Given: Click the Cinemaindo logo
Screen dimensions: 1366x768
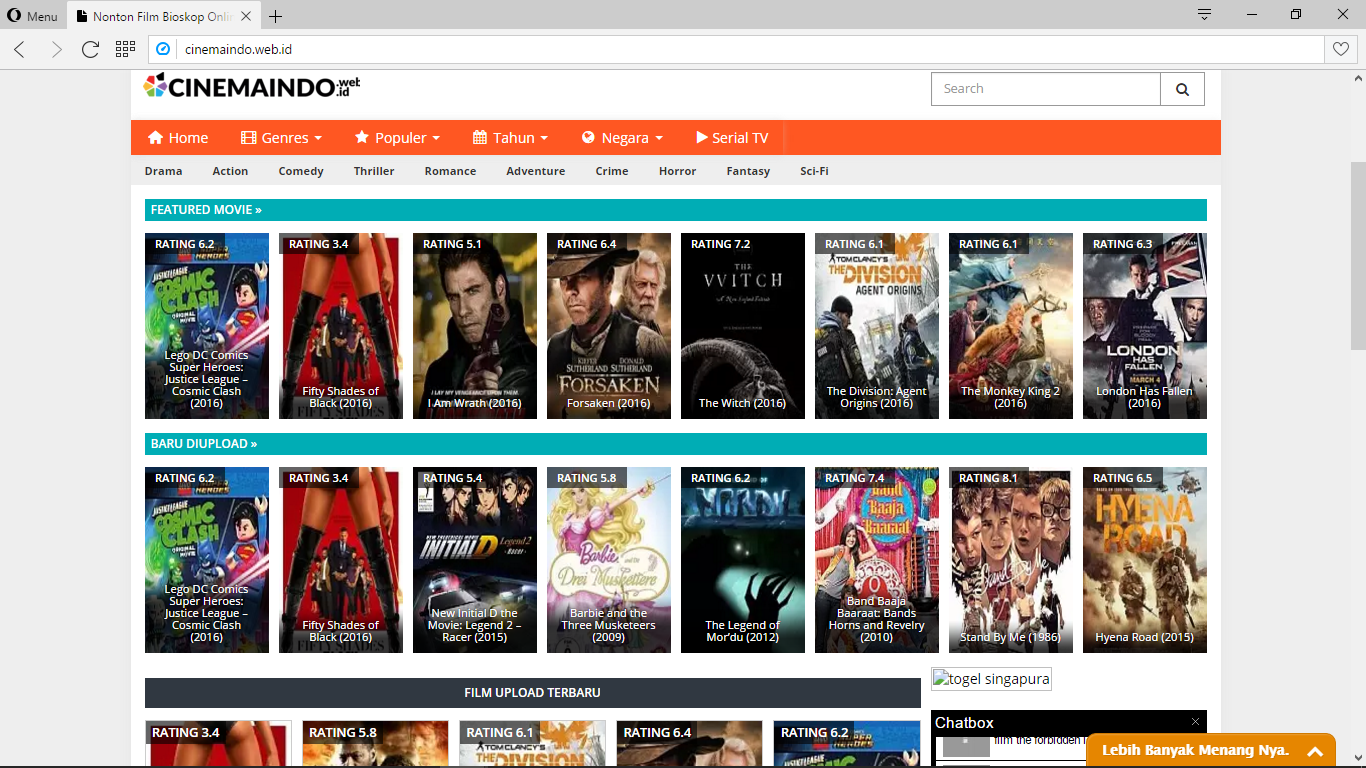Looking at the screenshot, I should pyautogui.click(x=251, y=87).
